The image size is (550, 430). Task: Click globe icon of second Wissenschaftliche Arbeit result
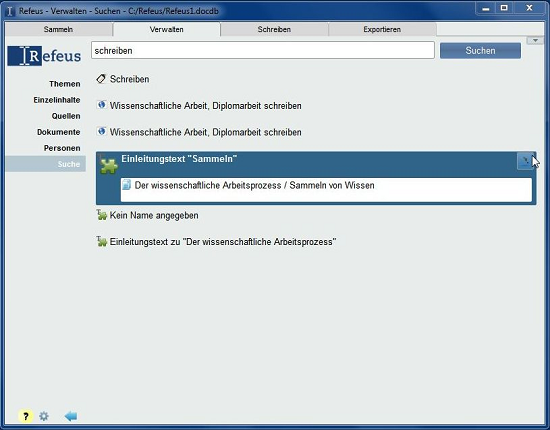point(102,132)
